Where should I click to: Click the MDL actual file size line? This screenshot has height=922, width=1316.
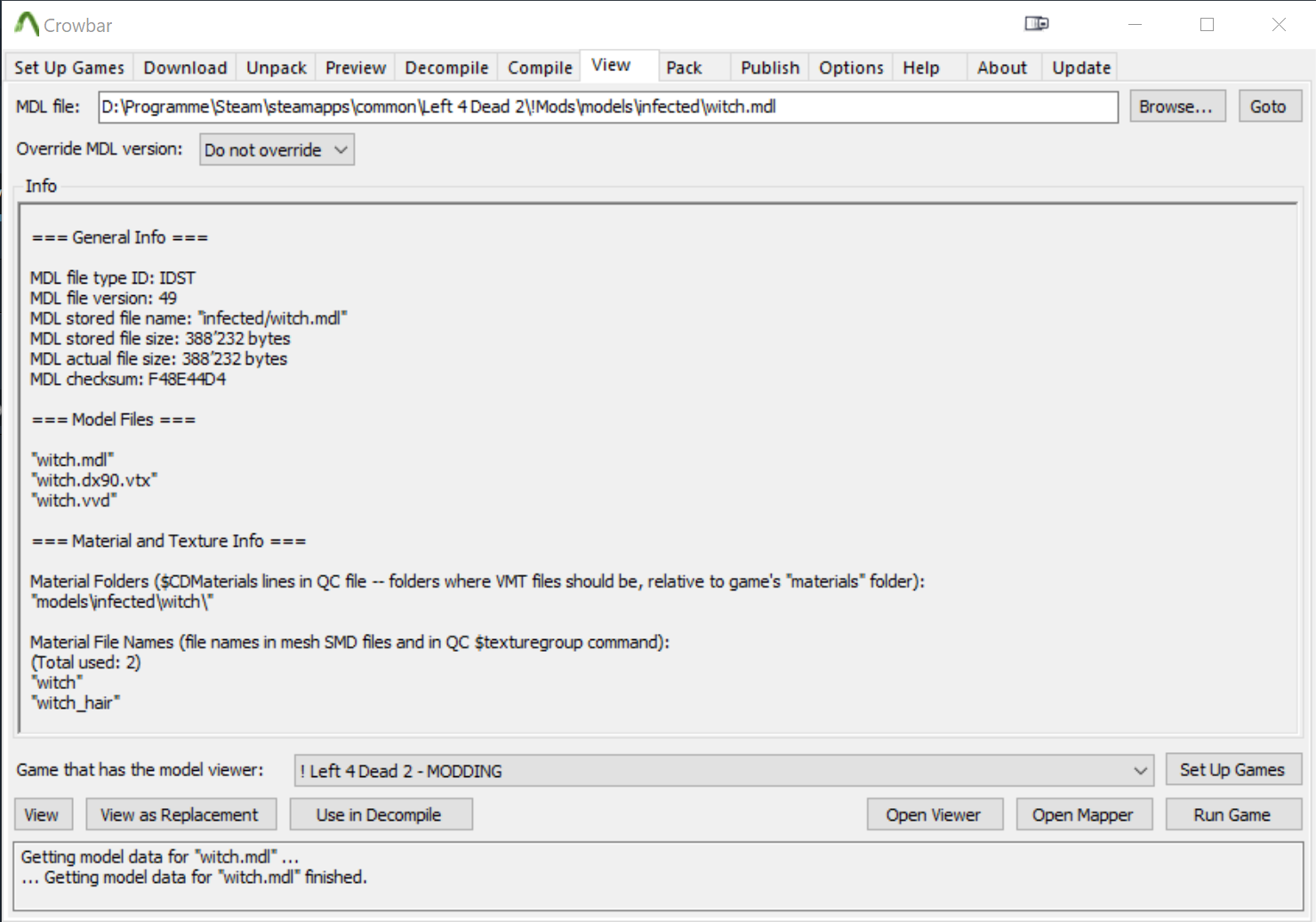159,359
